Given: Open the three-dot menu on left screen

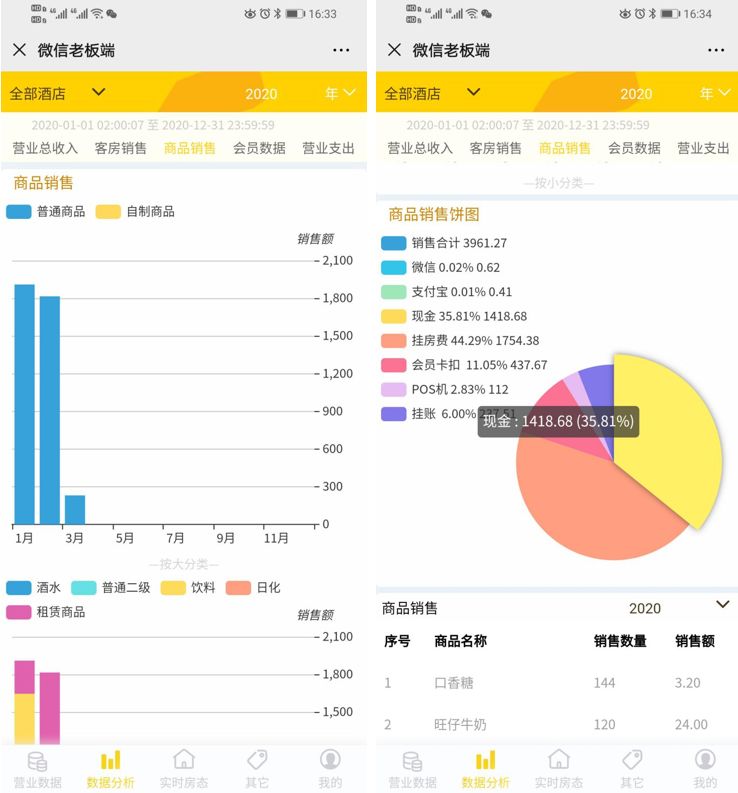Looking at the screenshot, I should click(x=341, y=50).
